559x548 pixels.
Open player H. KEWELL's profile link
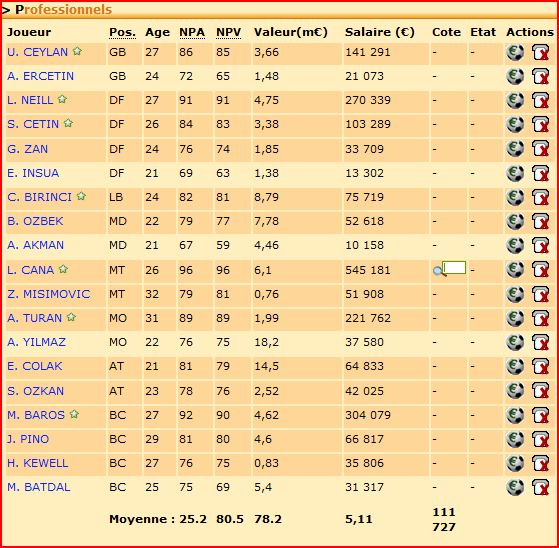pos(37,463)
